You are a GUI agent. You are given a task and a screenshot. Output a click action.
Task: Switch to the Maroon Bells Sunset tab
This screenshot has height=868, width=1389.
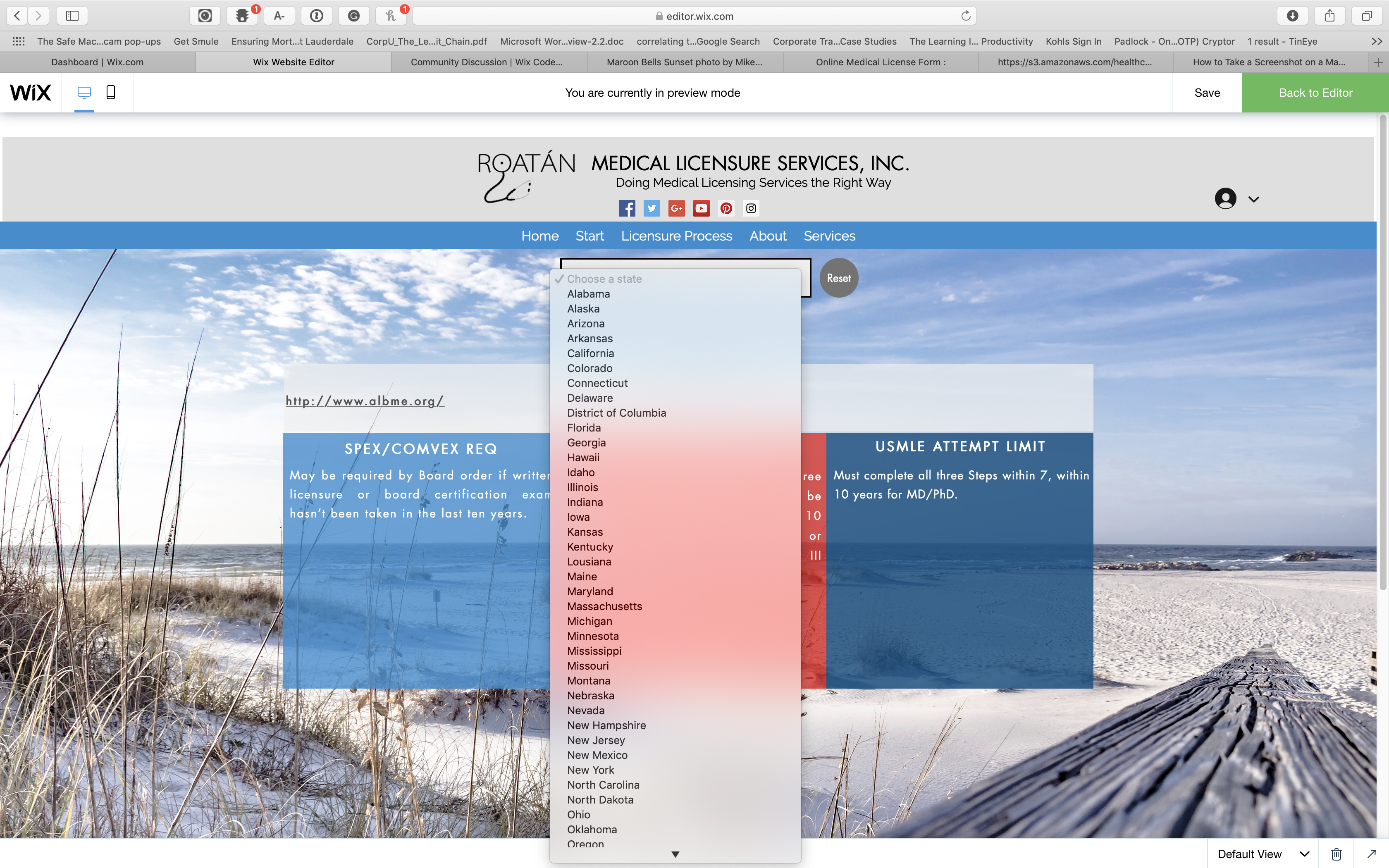point(684,62)
